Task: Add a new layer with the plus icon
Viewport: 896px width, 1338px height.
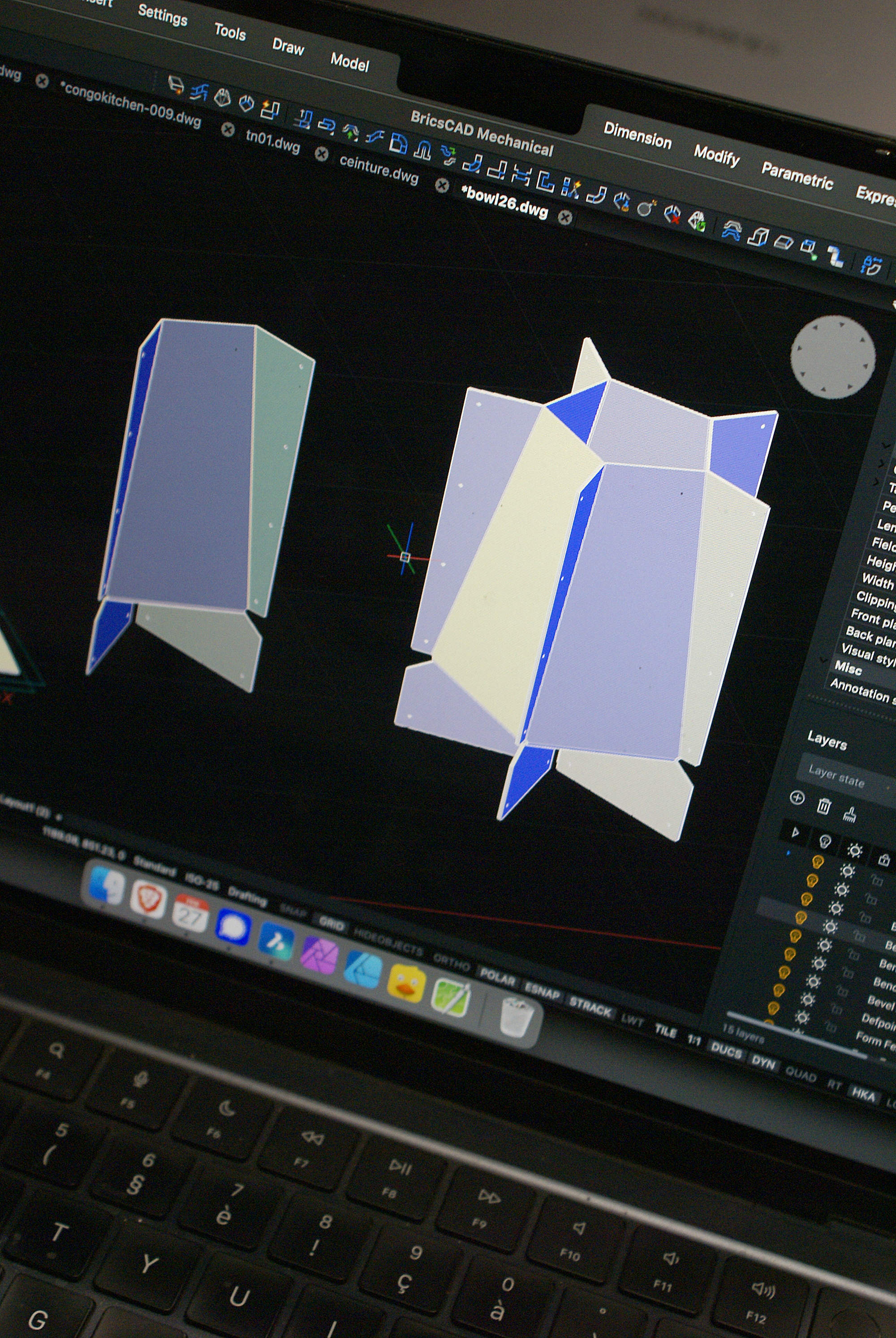Action: coord(797,798)
